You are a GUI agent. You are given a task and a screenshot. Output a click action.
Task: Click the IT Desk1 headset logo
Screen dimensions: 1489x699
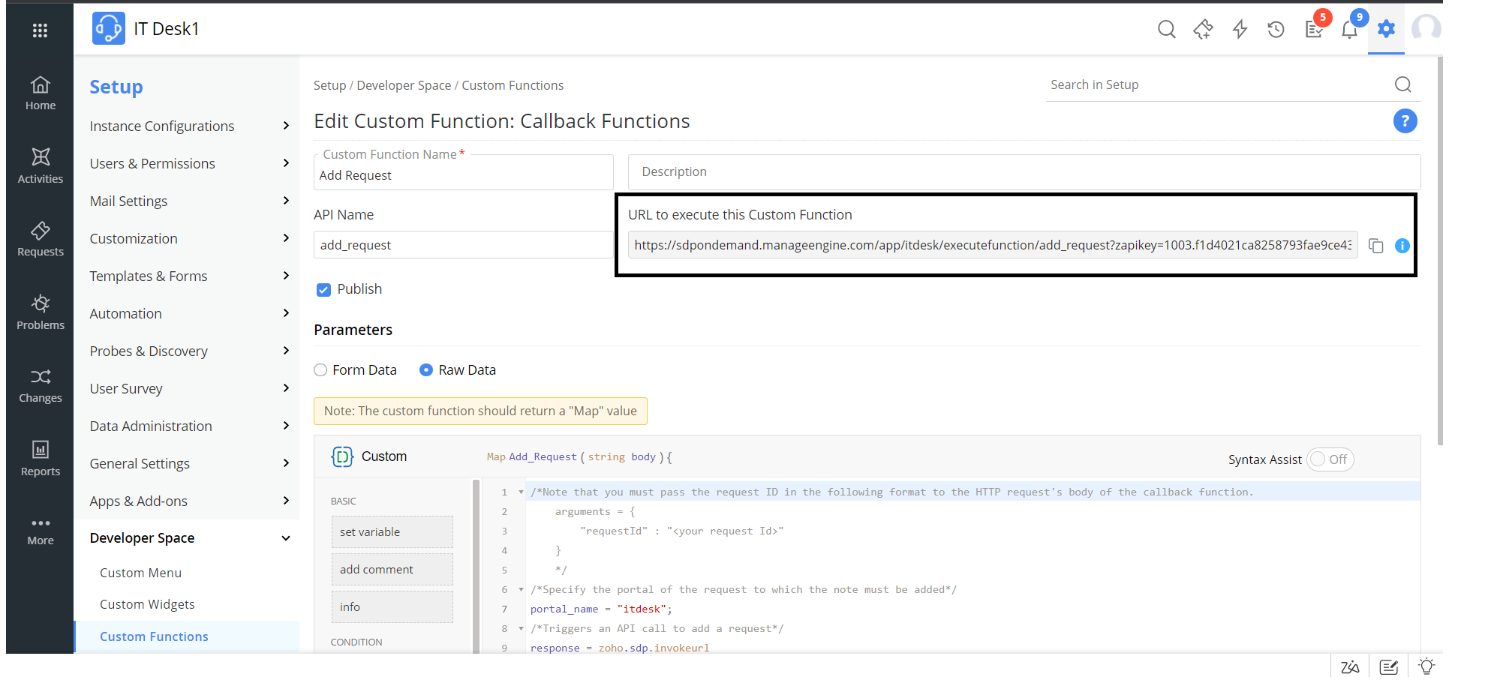click(x=108, y=29)
